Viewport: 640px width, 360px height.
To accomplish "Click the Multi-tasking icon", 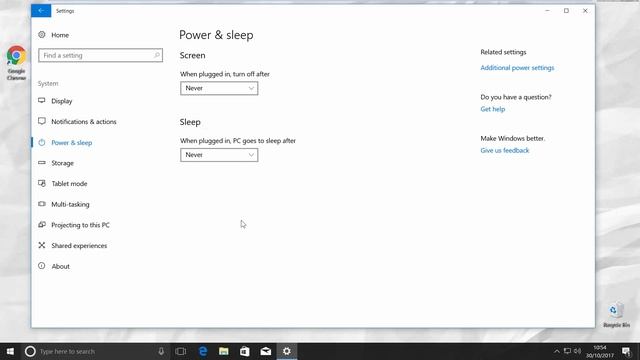I will click(42, 204).
